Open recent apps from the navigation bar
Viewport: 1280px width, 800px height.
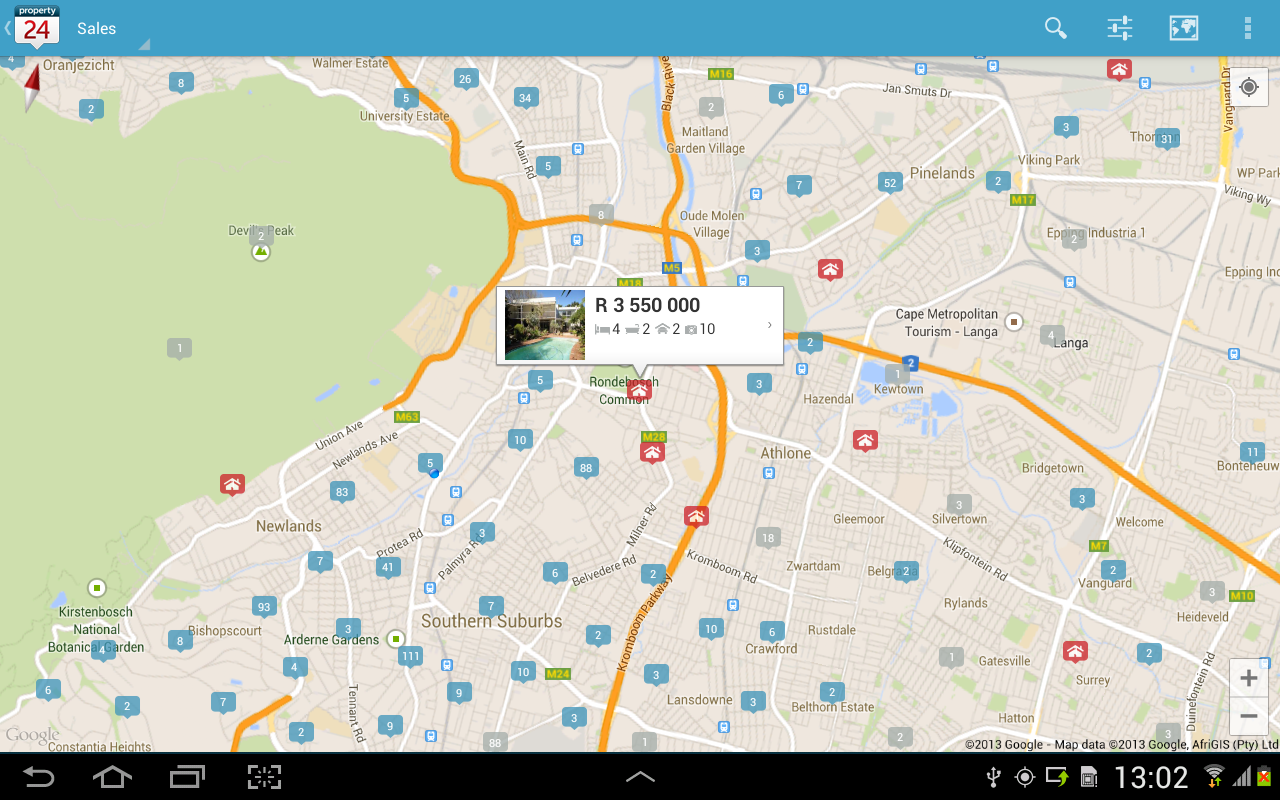[186, 777]
